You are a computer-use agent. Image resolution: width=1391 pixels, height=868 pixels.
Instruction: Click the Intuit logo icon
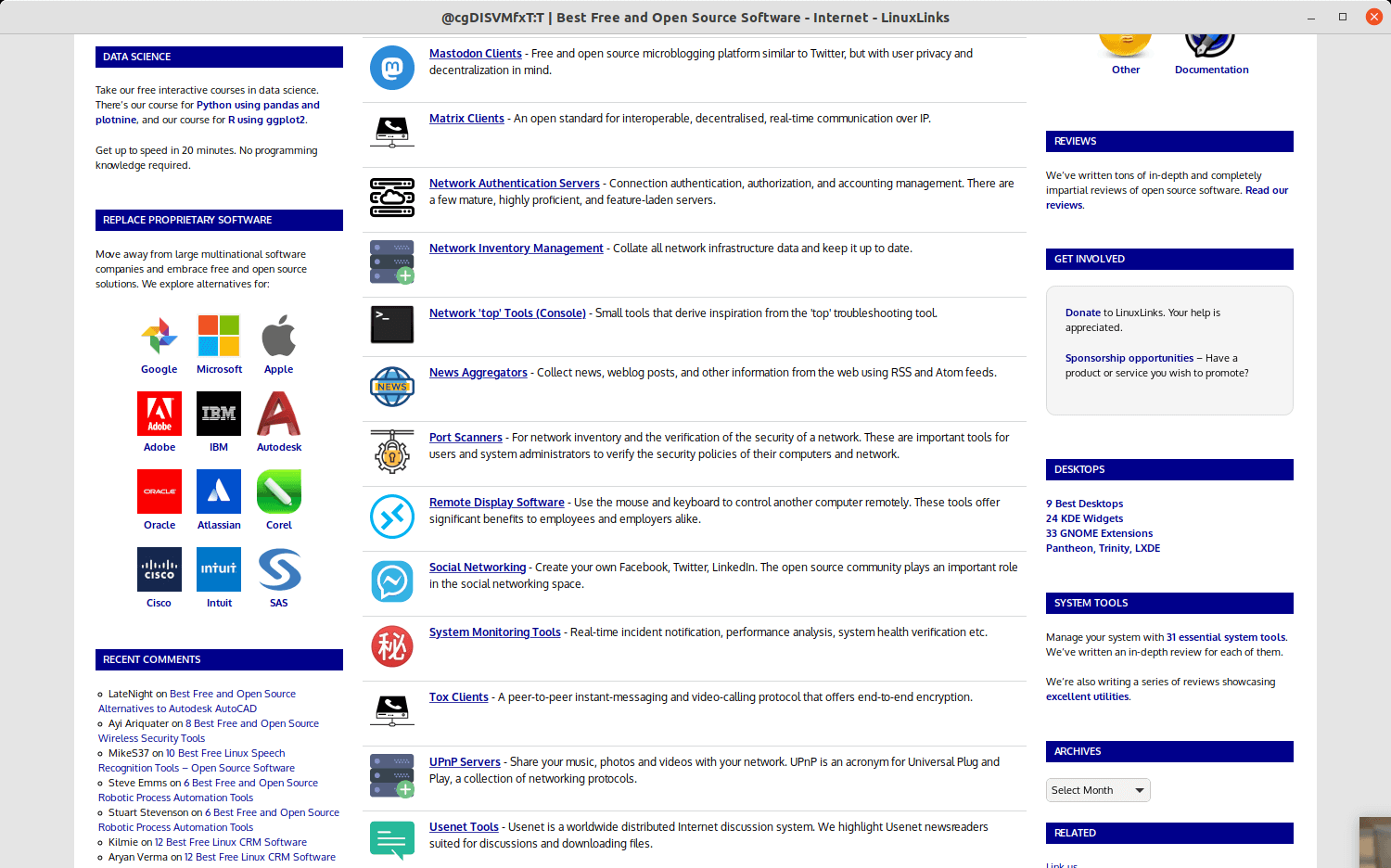(219, 569)
